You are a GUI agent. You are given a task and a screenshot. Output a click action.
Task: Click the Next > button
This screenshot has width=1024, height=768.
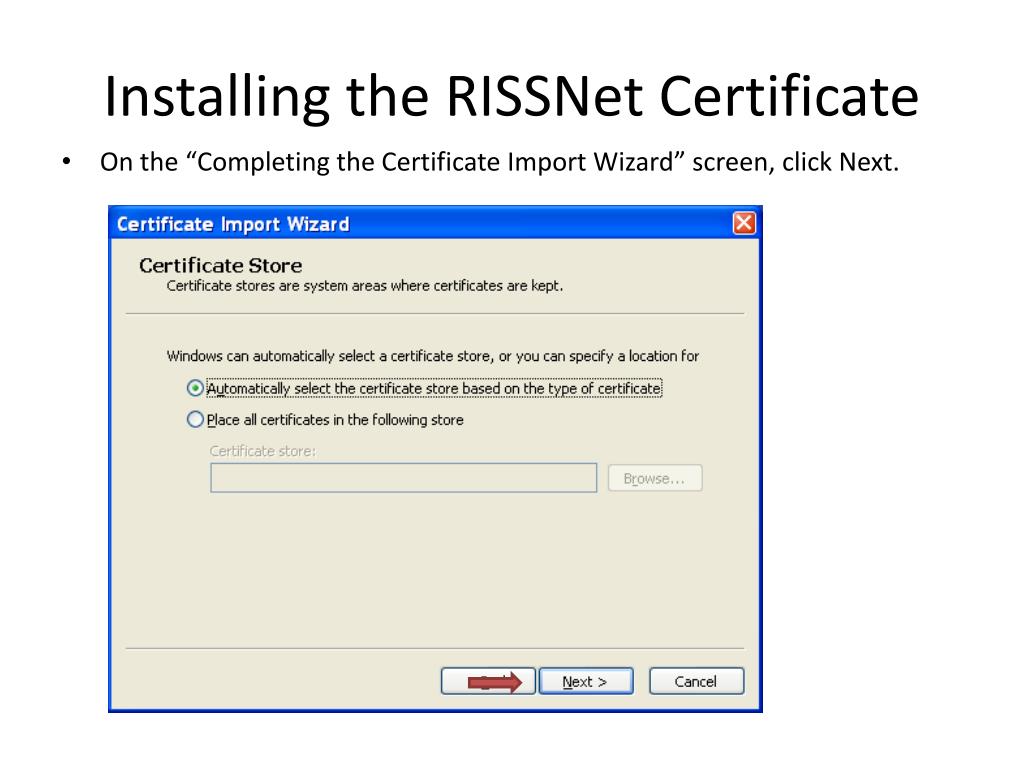tap(586, 681)
